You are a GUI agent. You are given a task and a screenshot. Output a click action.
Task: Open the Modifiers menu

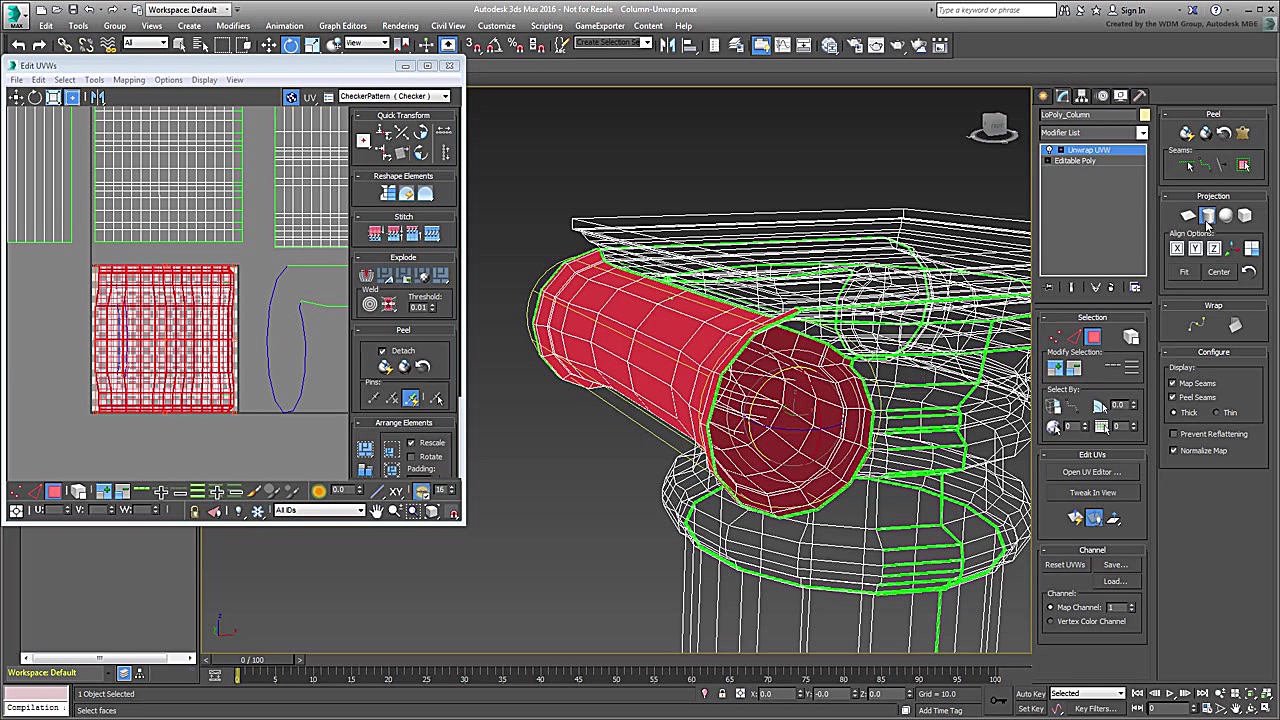click(x=233, y=26)
